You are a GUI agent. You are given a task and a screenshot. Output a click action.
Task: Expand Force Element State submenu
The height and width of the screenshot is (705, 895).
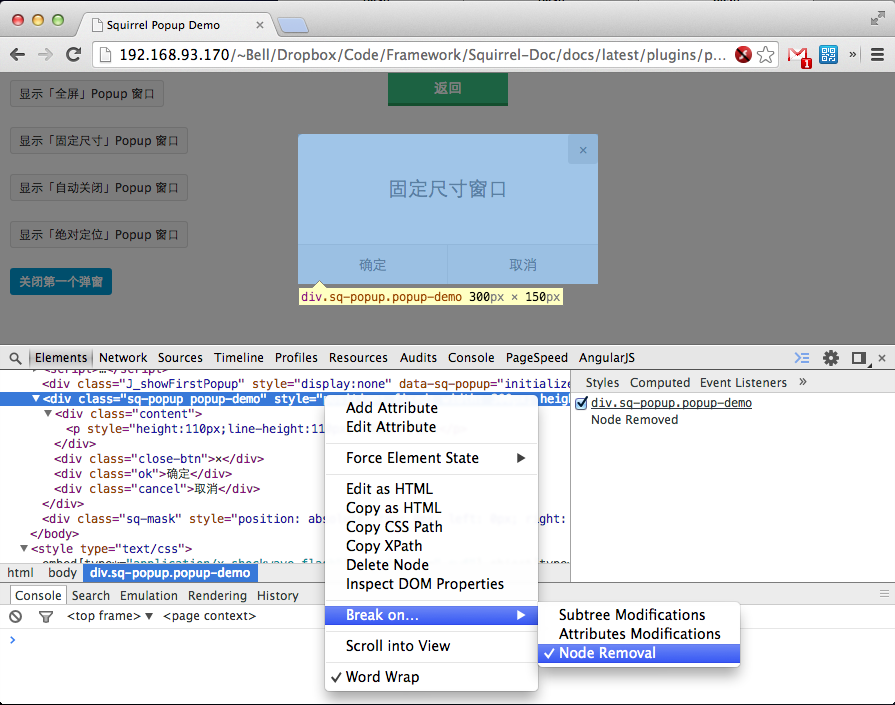(x=431, y=458)
